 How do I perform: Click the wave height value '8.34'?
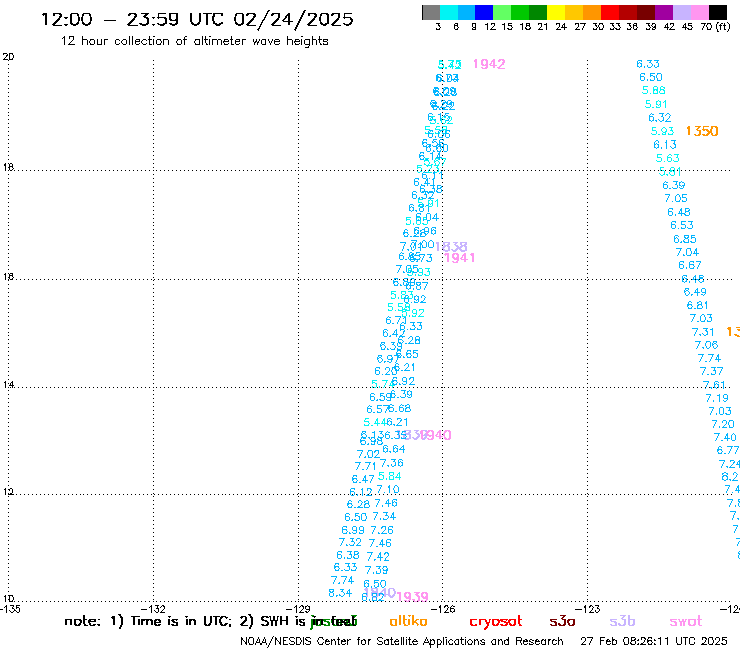(340, 592)
